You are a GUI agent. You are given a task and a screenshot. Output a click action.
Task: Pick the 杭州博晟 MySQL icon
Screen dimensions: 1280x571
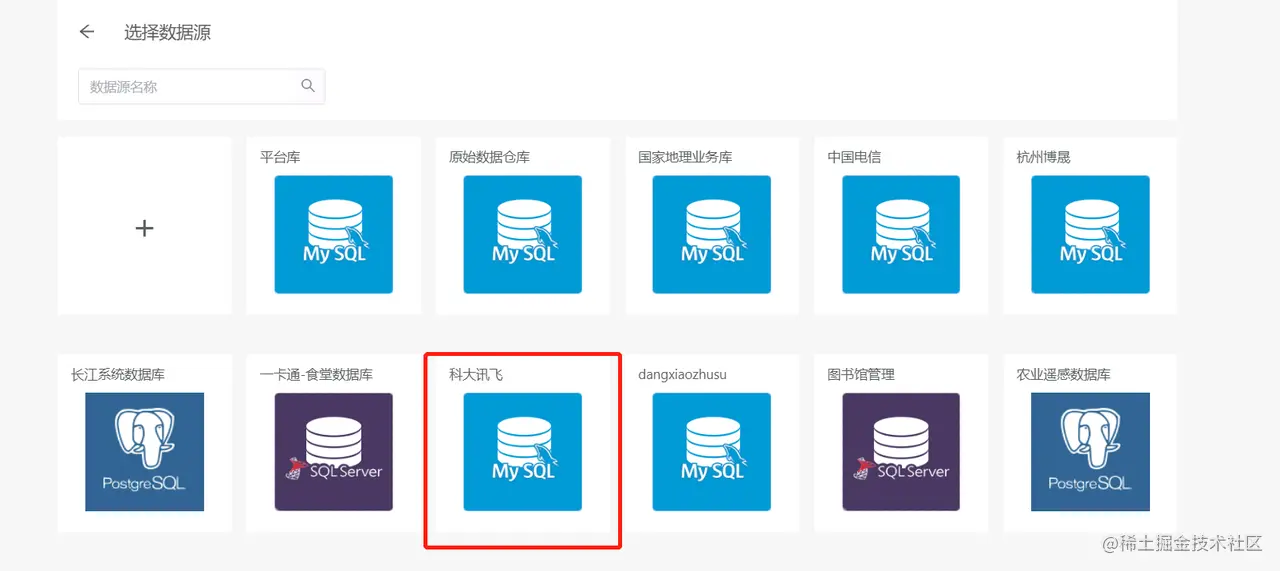(1091, 235)
